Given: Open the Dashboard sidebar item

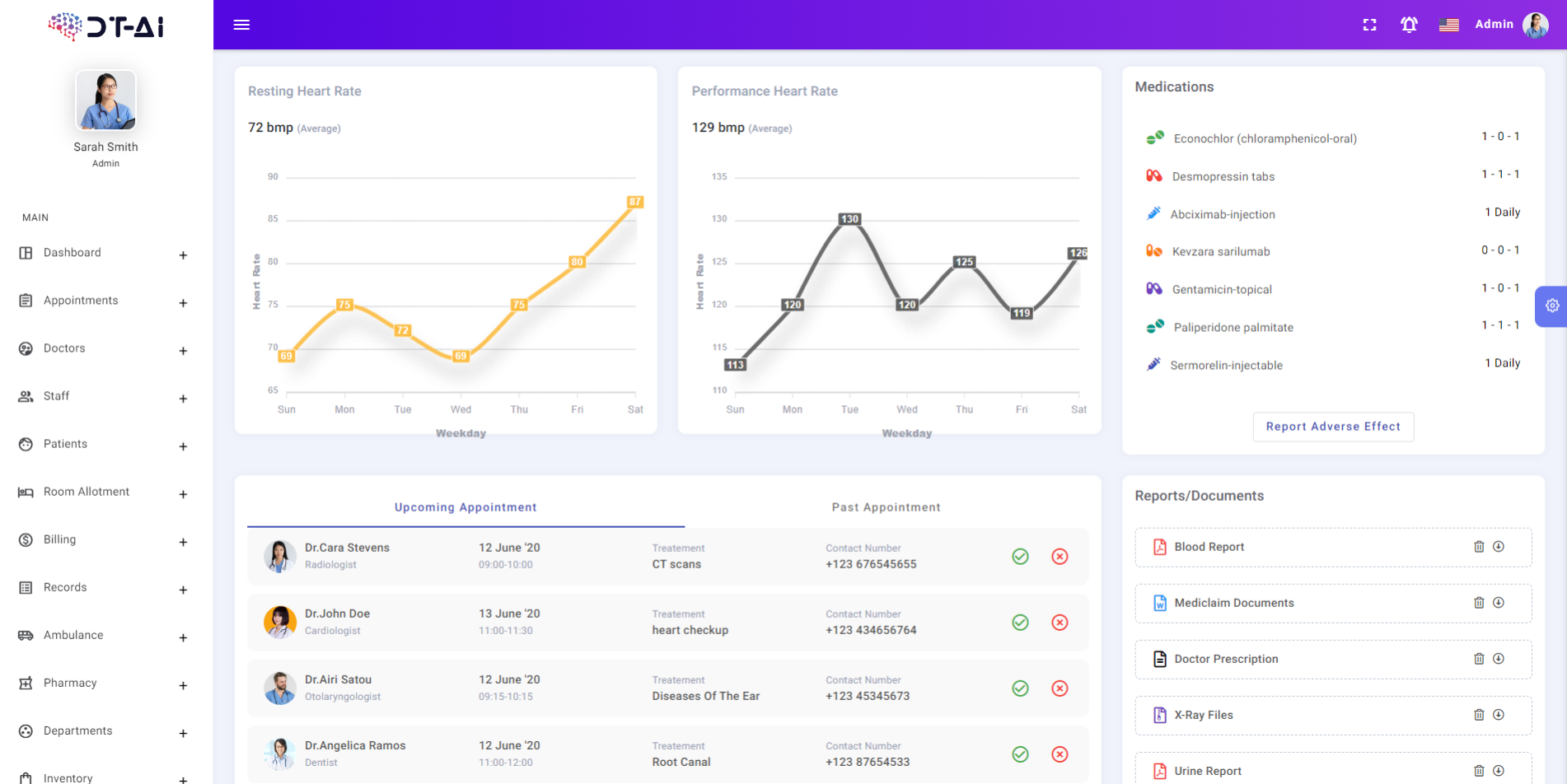Looking at the screenshot, I should (x=73, y=253).
